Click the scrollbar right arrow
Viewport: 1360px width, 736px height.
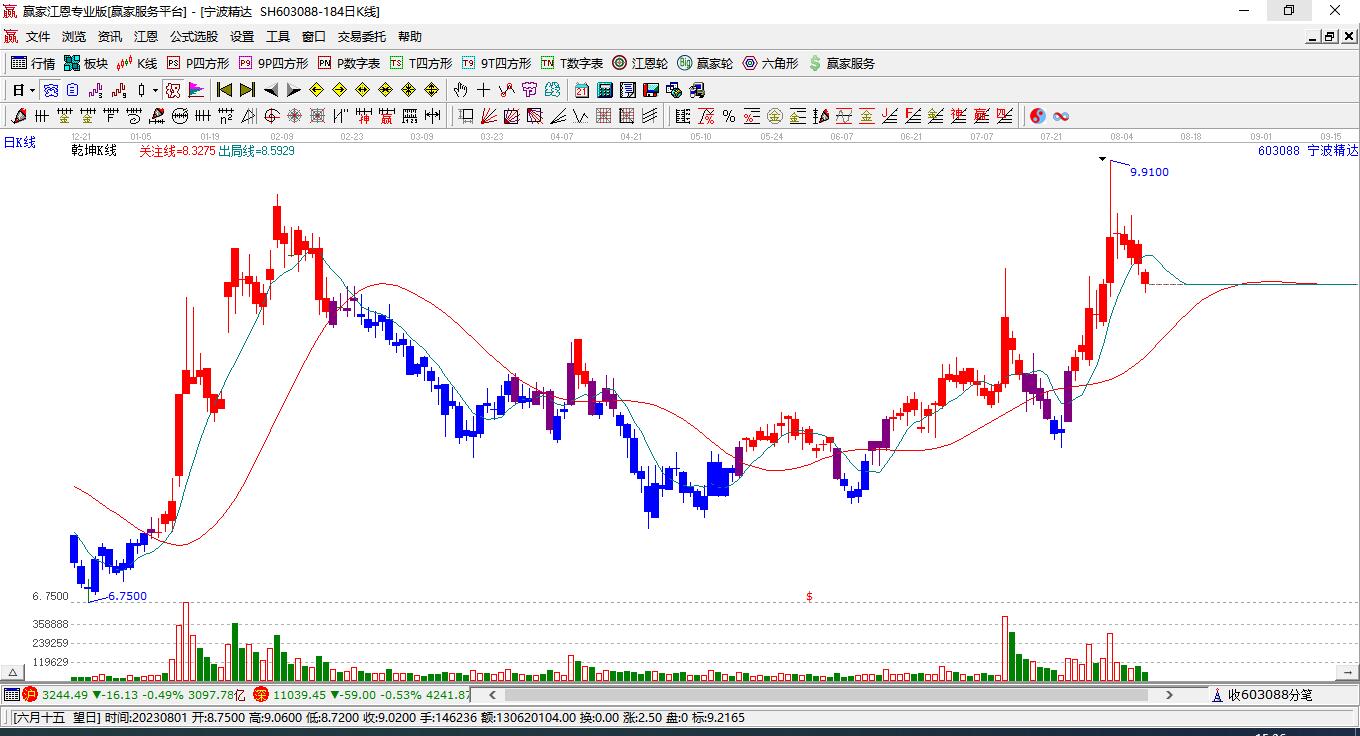point(1169,694)
